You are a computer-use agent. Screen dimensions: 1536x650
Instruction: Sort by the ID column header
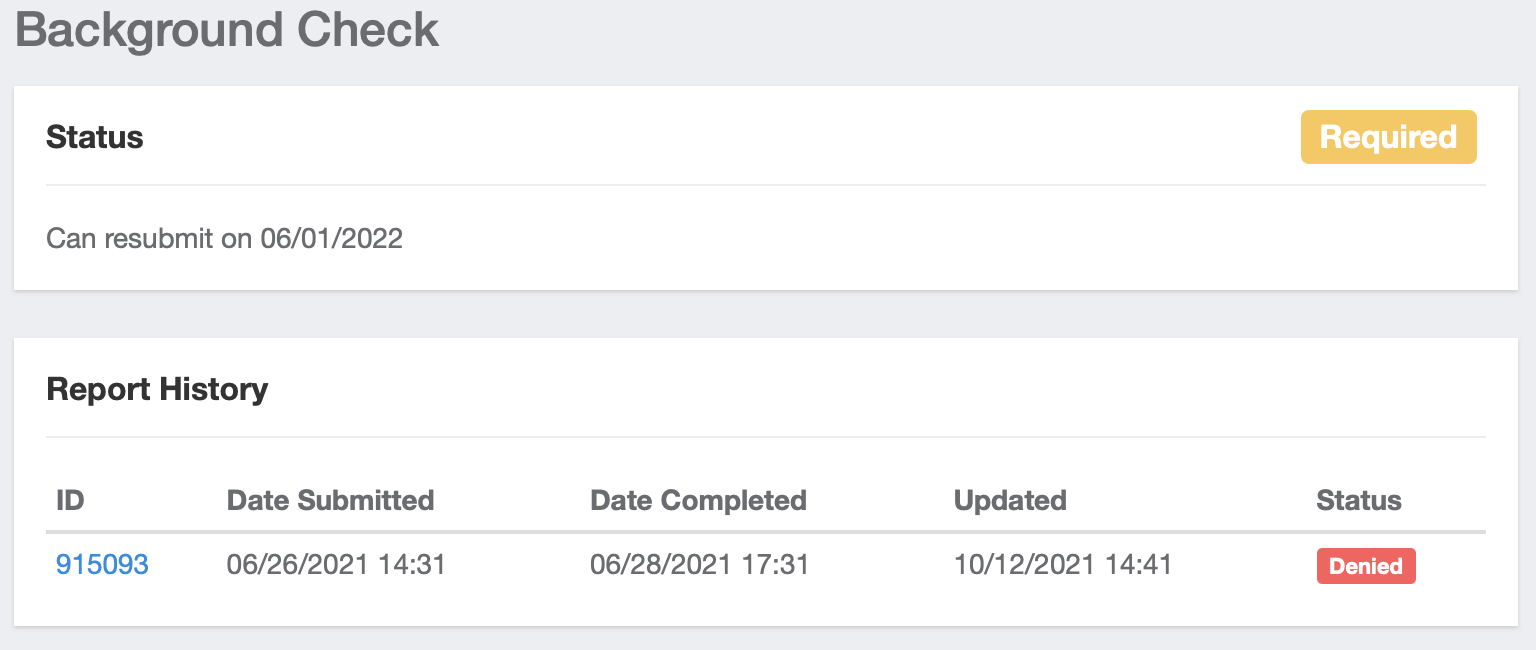tap(70, 500)
